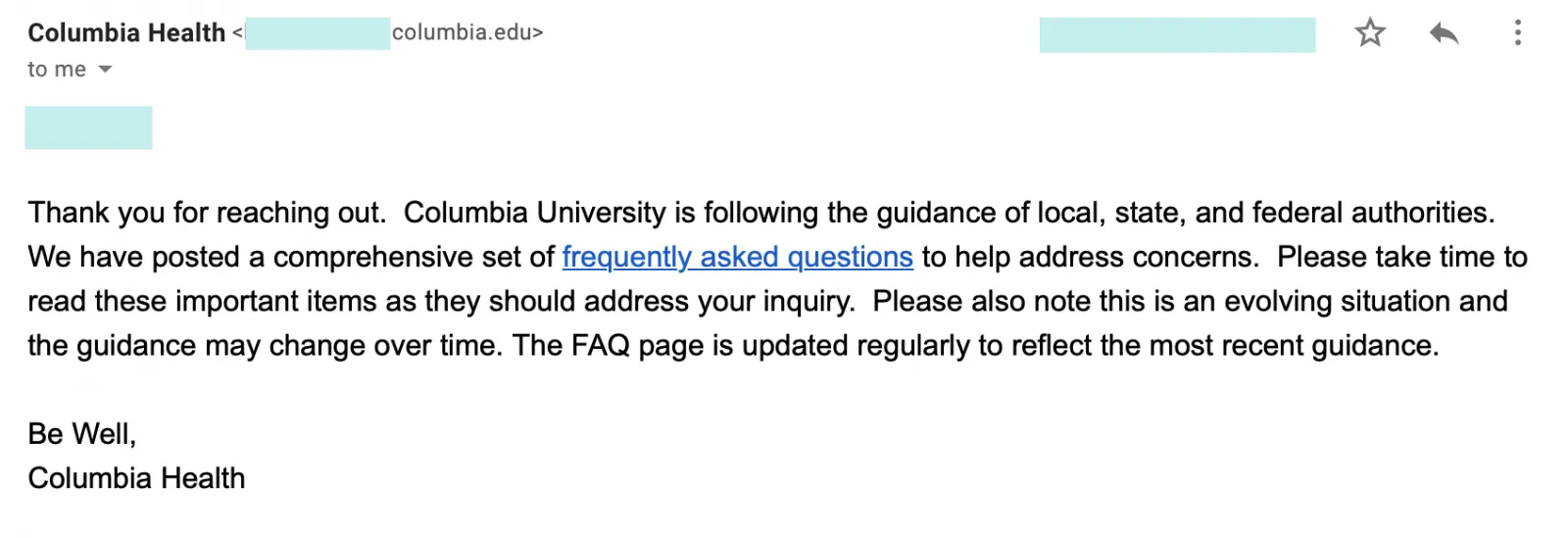Expand recipient details arrow beside "to me"
1568x538 pixels.
[x=105, y=70]
